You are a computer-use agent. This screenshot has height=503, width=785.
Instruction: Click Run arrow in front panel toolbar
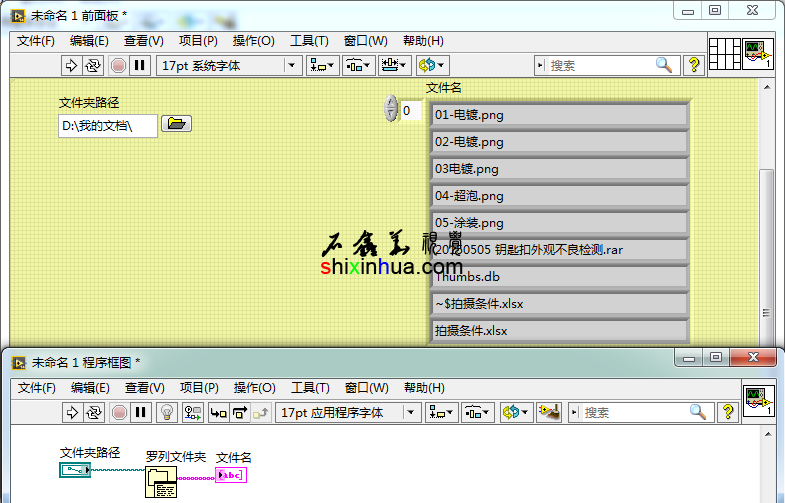tap(71, 65)
